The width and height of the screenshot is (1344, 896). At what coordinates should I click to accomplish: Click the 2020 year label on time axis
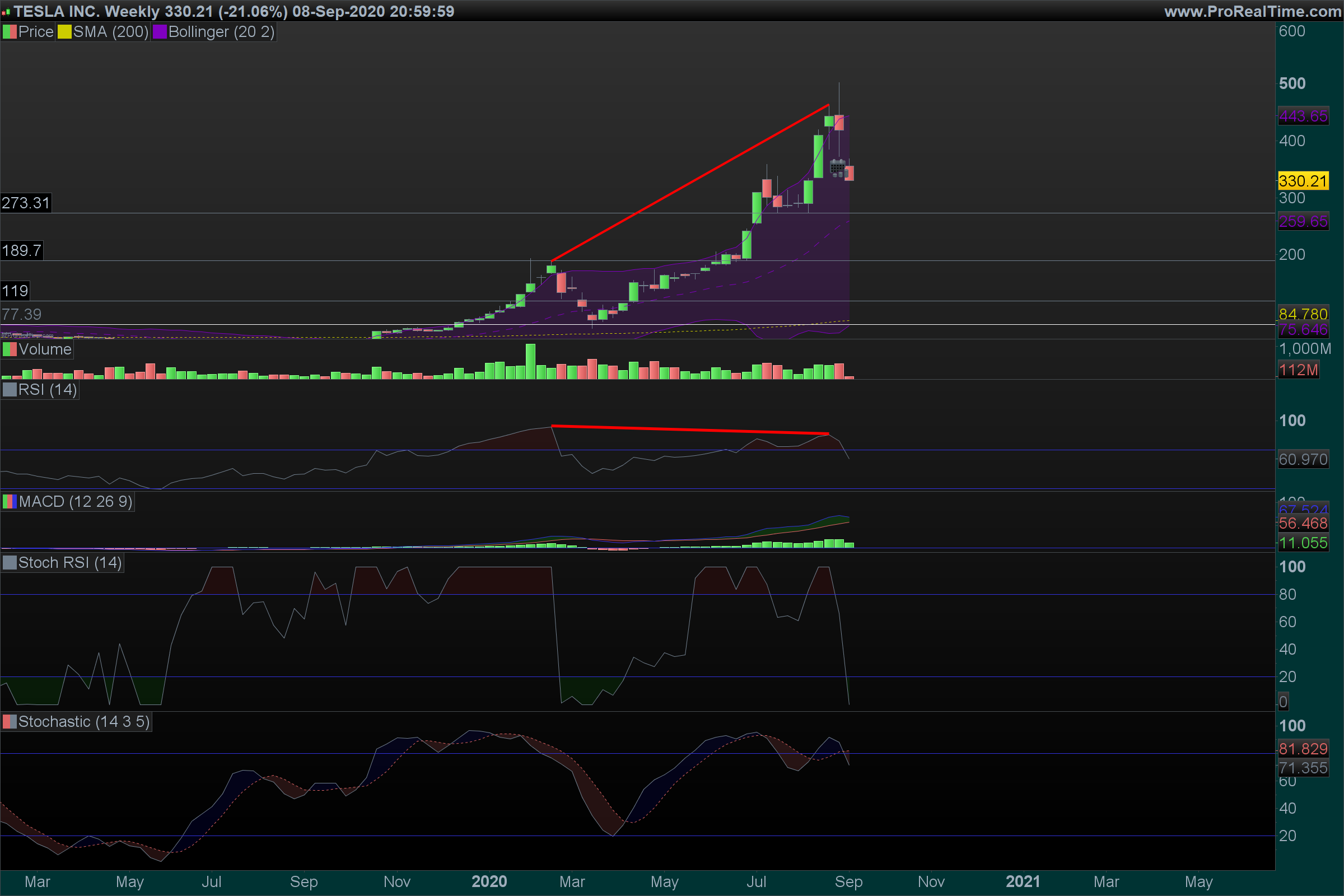489,881
